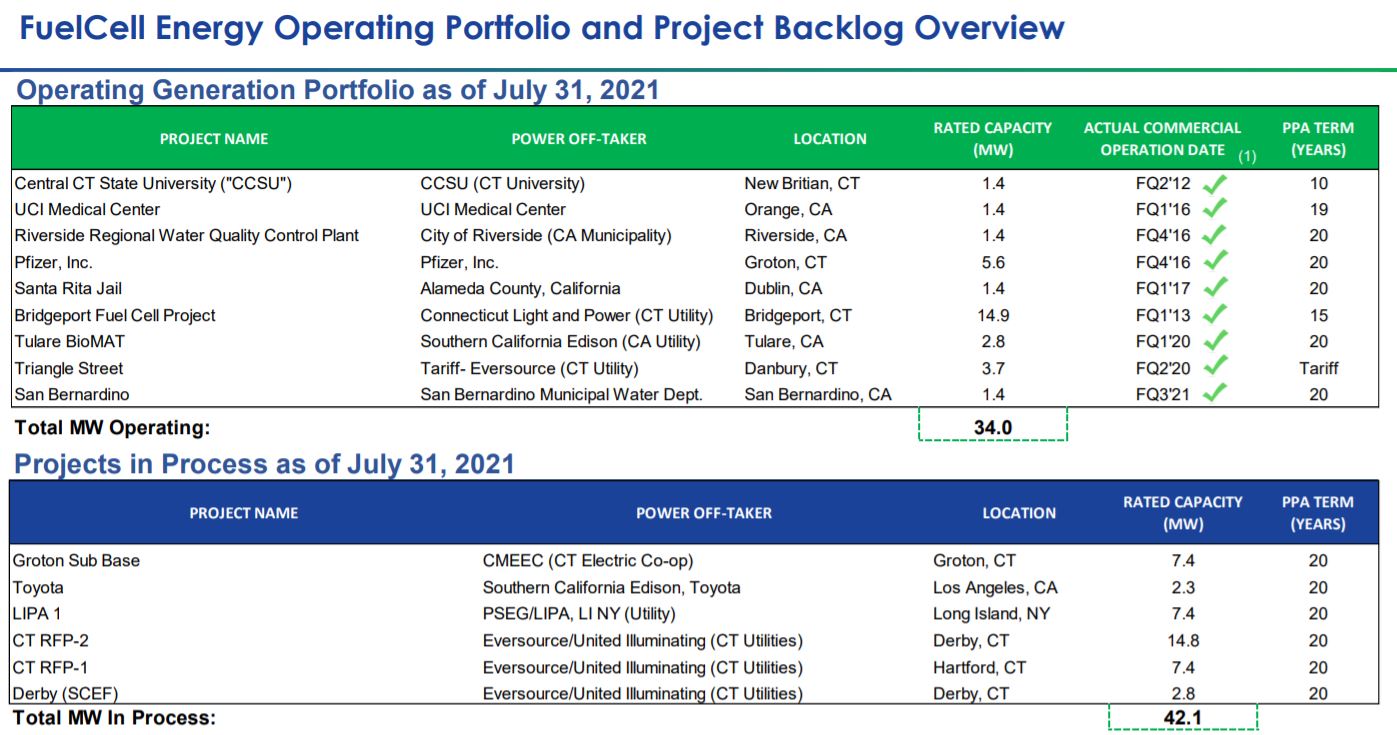Select Riverside Regional Water Quality Control Plant
Image resolution: width=1397 pixels, height=735 pixels.
point(187,236)
